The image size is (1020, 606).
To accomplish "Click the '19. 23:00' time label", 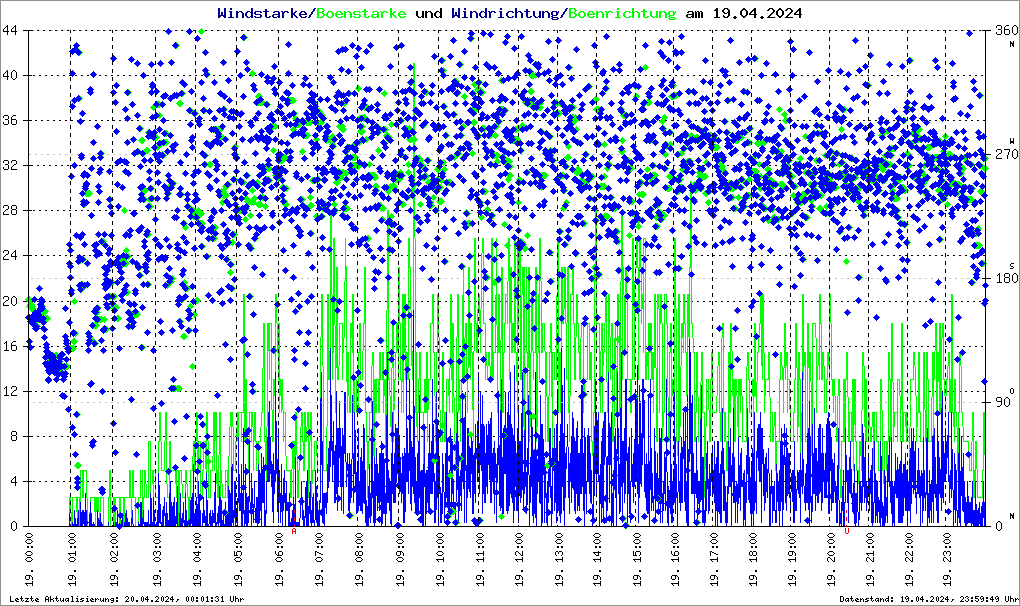I will coord(948,560).
